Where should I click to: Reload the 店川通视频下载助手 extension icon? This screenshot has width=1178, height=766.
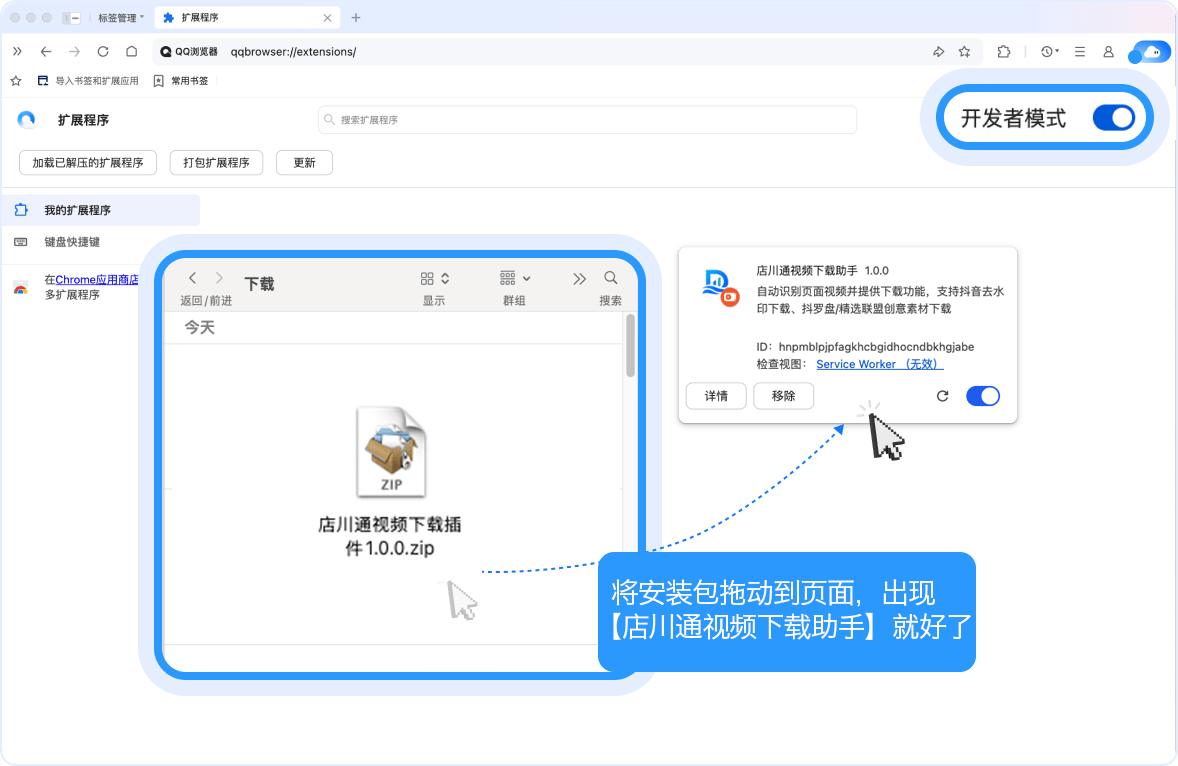coord(943,396)
